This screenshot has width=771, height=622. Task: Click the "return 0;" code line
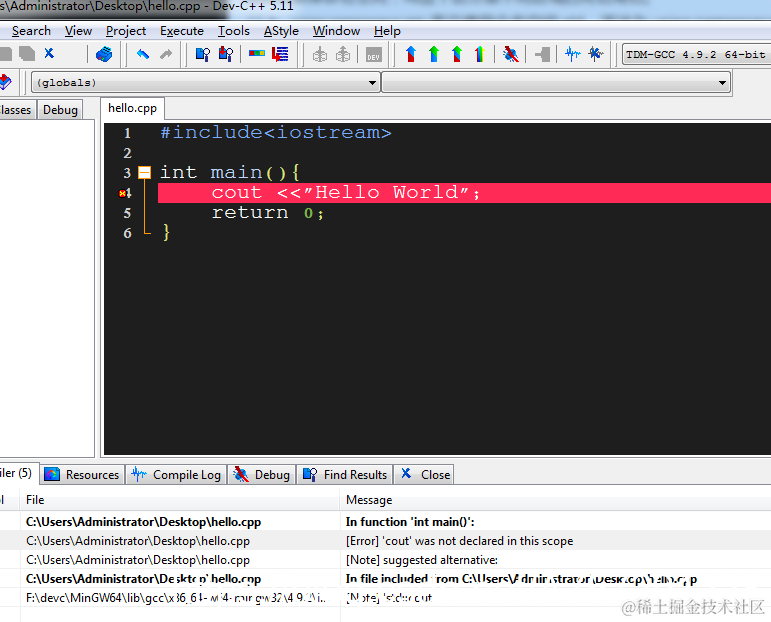click(267, 213)
